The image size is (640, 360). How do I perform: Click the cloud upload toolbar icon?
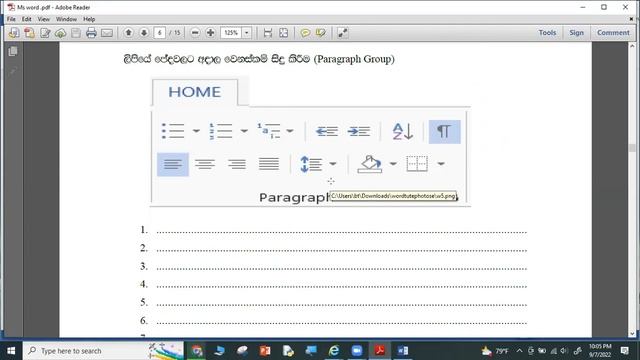(x=60, y=33)
